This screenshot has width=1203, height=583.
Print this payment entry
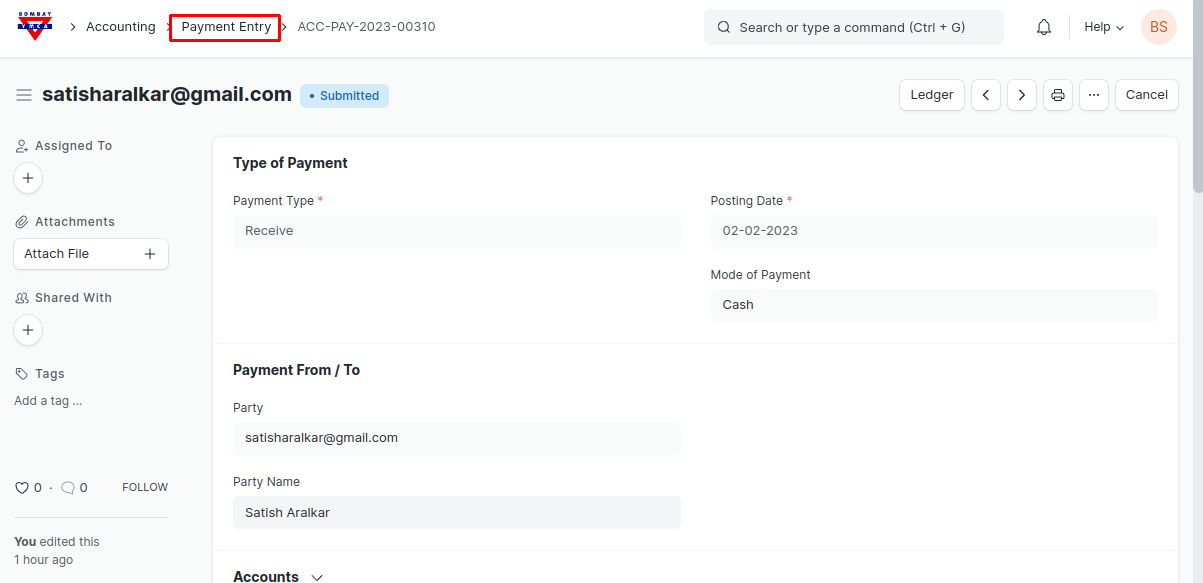pyautogui.click(x=1057, y=95)
